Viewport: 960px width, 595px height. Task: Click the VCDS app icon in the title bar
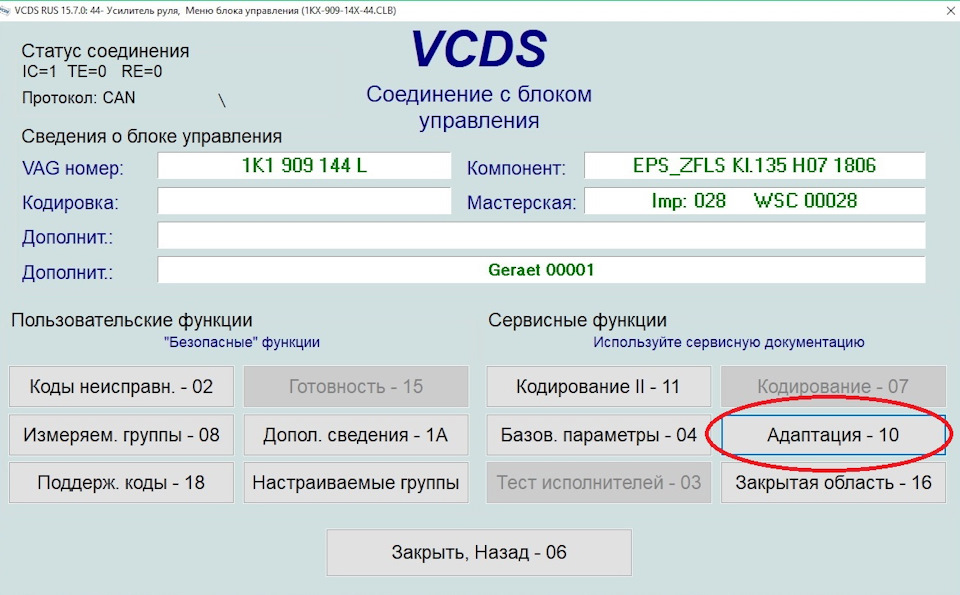click(x=6, y=11)
